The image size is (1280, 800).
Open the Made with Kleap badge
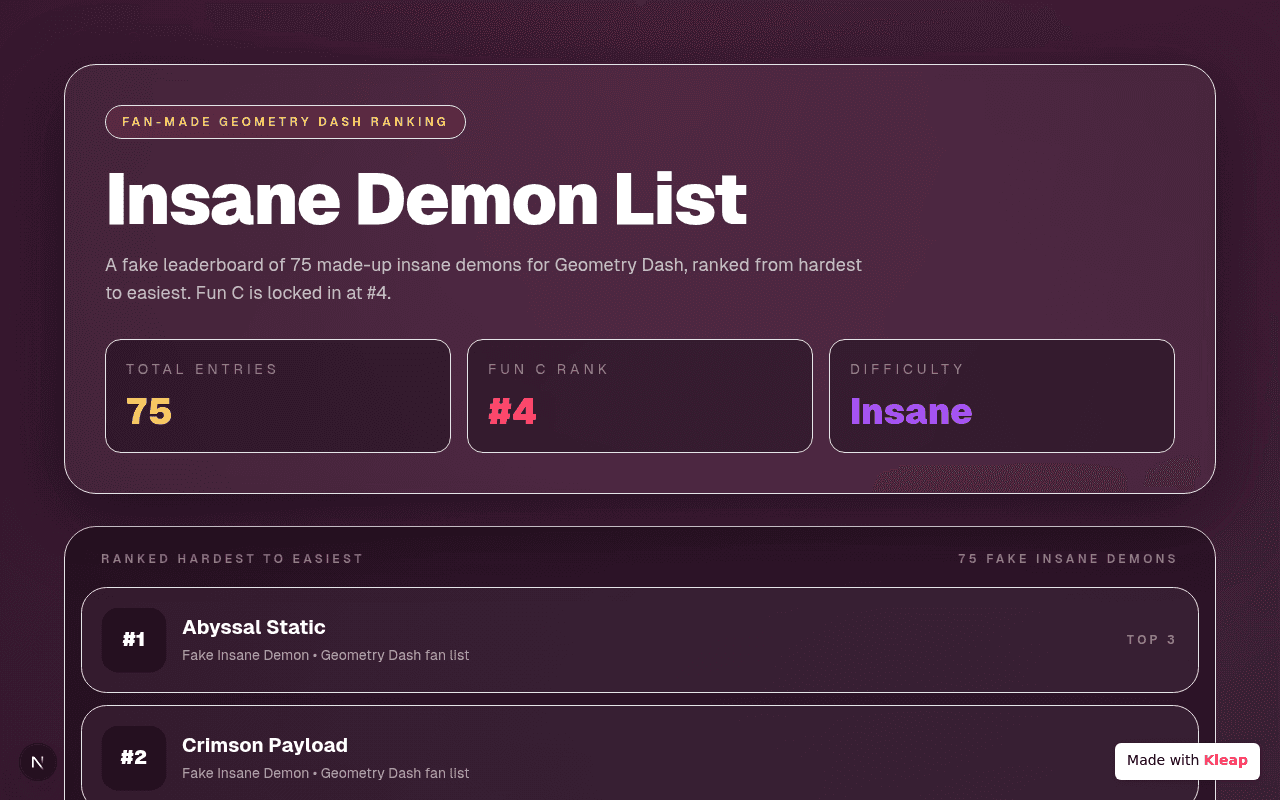pyautogui.click(x=1187, y=761)
